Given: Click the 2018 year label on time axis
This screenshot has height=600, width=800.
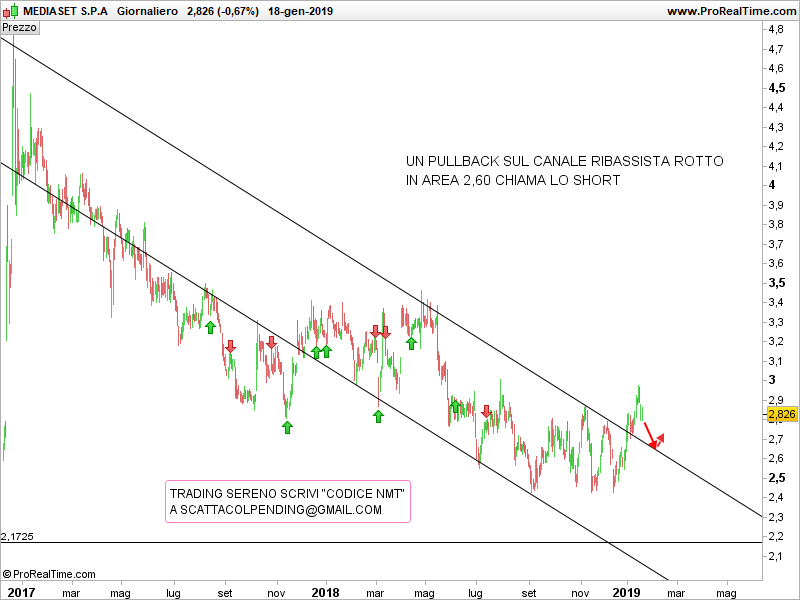Looking at the screenshot, I should click(325, 592).
